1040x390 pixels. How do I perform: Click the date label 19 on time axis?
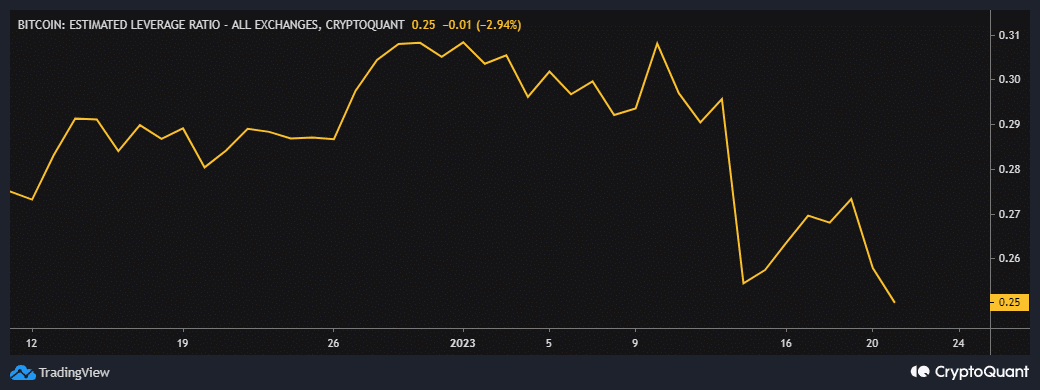pos(182,343)
